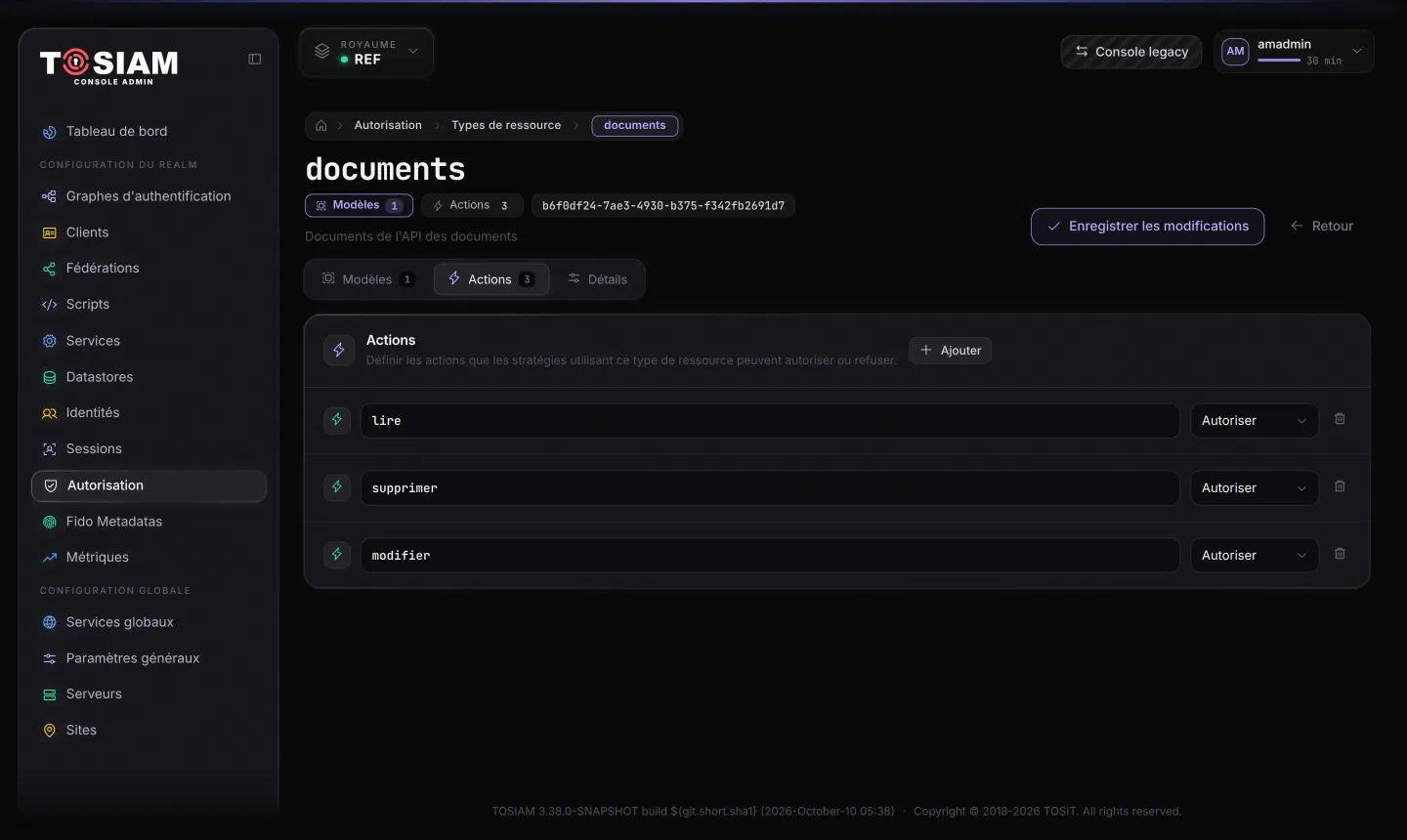Image resolution: width=1407 pixels, height=840 pixels.
Task: Open the Autoriser dropdown for 'supprimer'
Action: point(1254,488)
